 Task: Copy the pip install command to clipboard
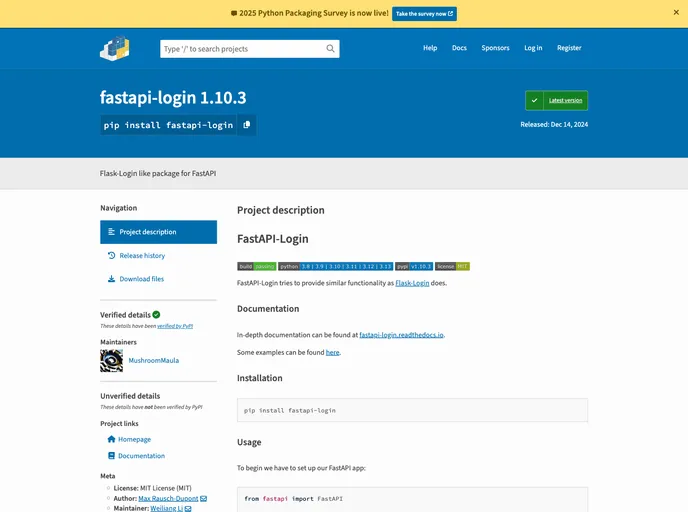(x=247, y=125)
